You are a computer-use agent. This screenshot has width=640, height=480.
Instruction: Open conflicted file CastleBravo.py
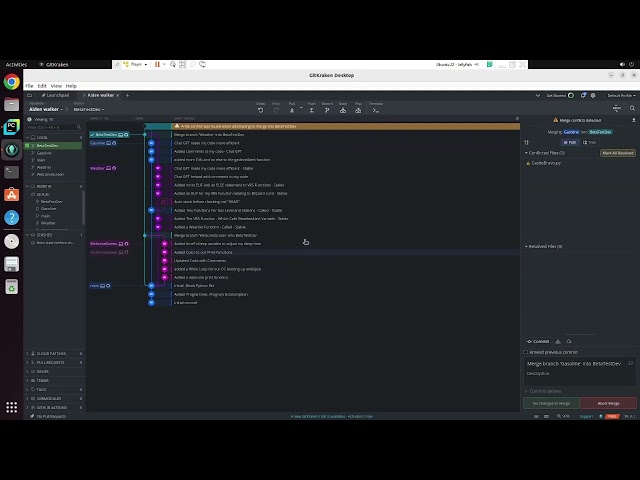click(x=546, y=163)
